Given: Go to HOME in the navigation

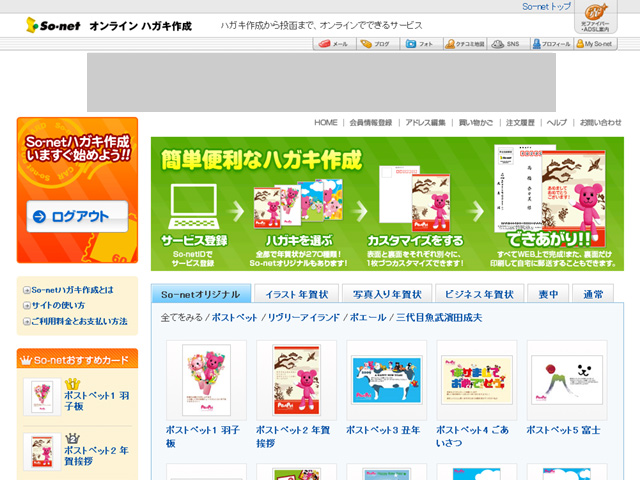Looking at the screenshot, I should (326, 122).
